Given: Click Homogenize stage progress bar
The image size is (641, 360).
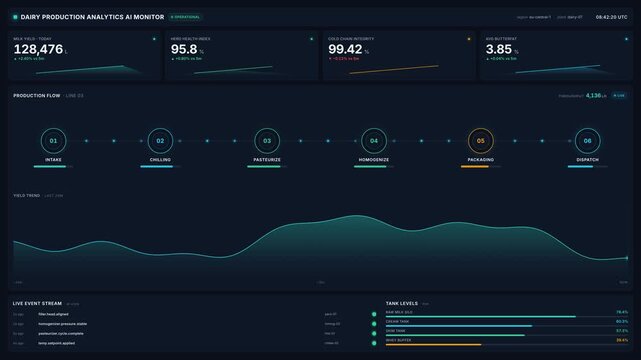Looking at the screenshot, I should pos(374,166).
